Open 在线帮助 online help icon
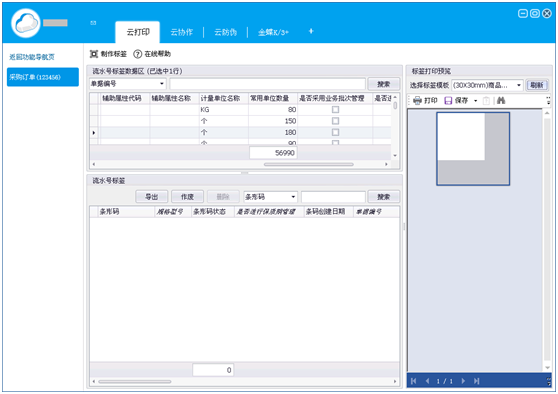 point(137,54)
